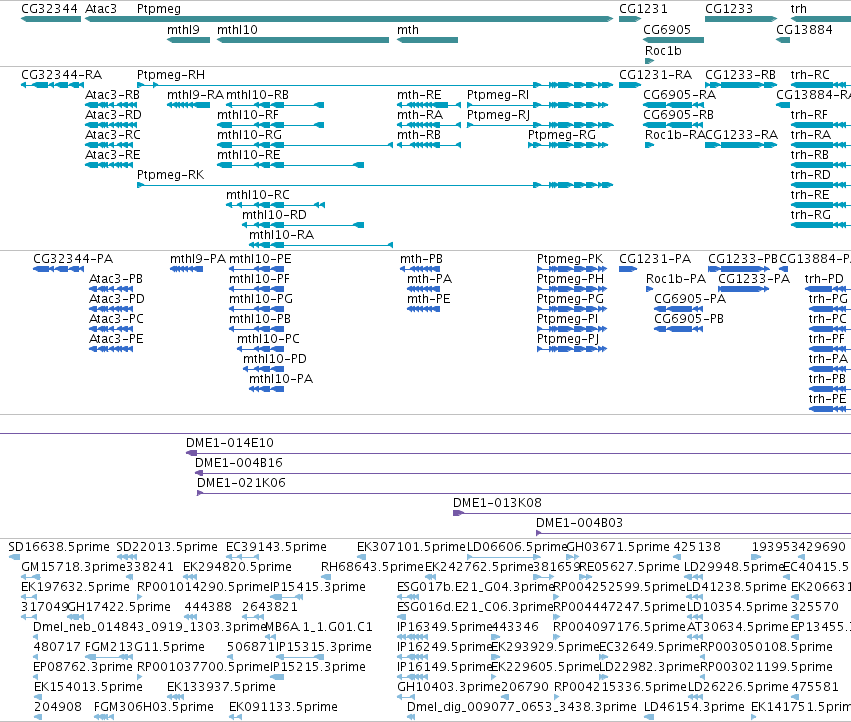Click transcript Ptpmeg-RH
This screenshot has width=851, height=722.
tap(171, 74)
